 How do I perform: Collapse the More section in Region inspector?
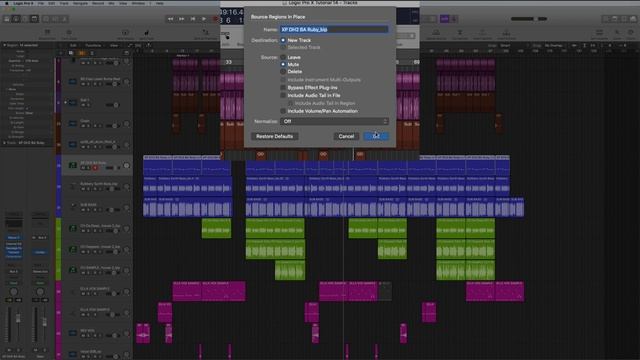click(7, 89)
